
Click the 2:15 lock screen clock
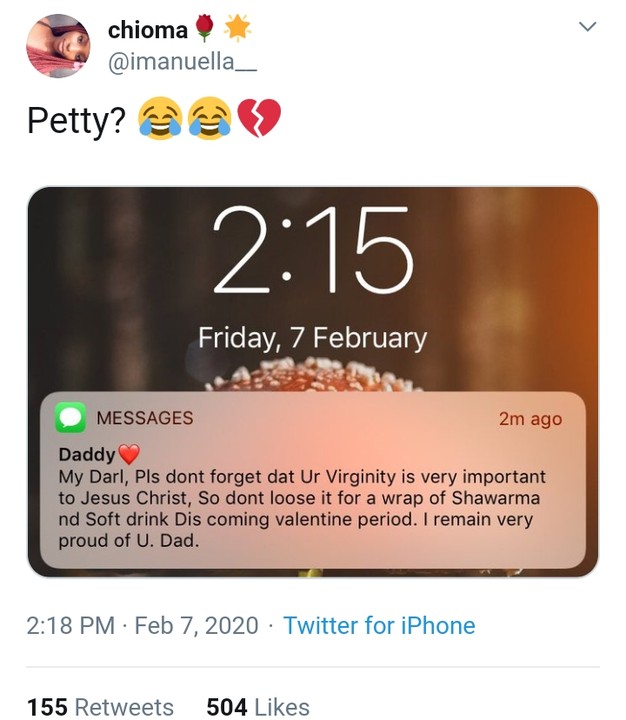click(x=312, y=251)
